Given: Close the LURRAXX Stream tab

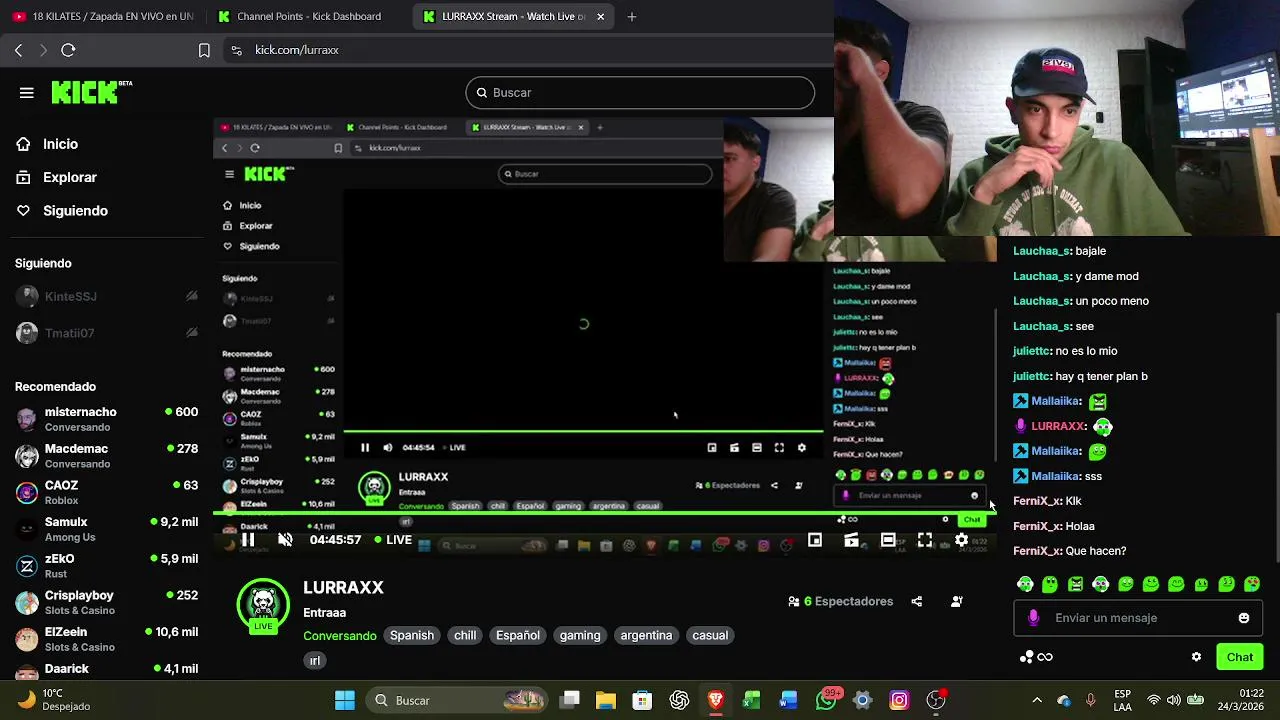Looking at the screenshot, I should (x=600, y=16).
